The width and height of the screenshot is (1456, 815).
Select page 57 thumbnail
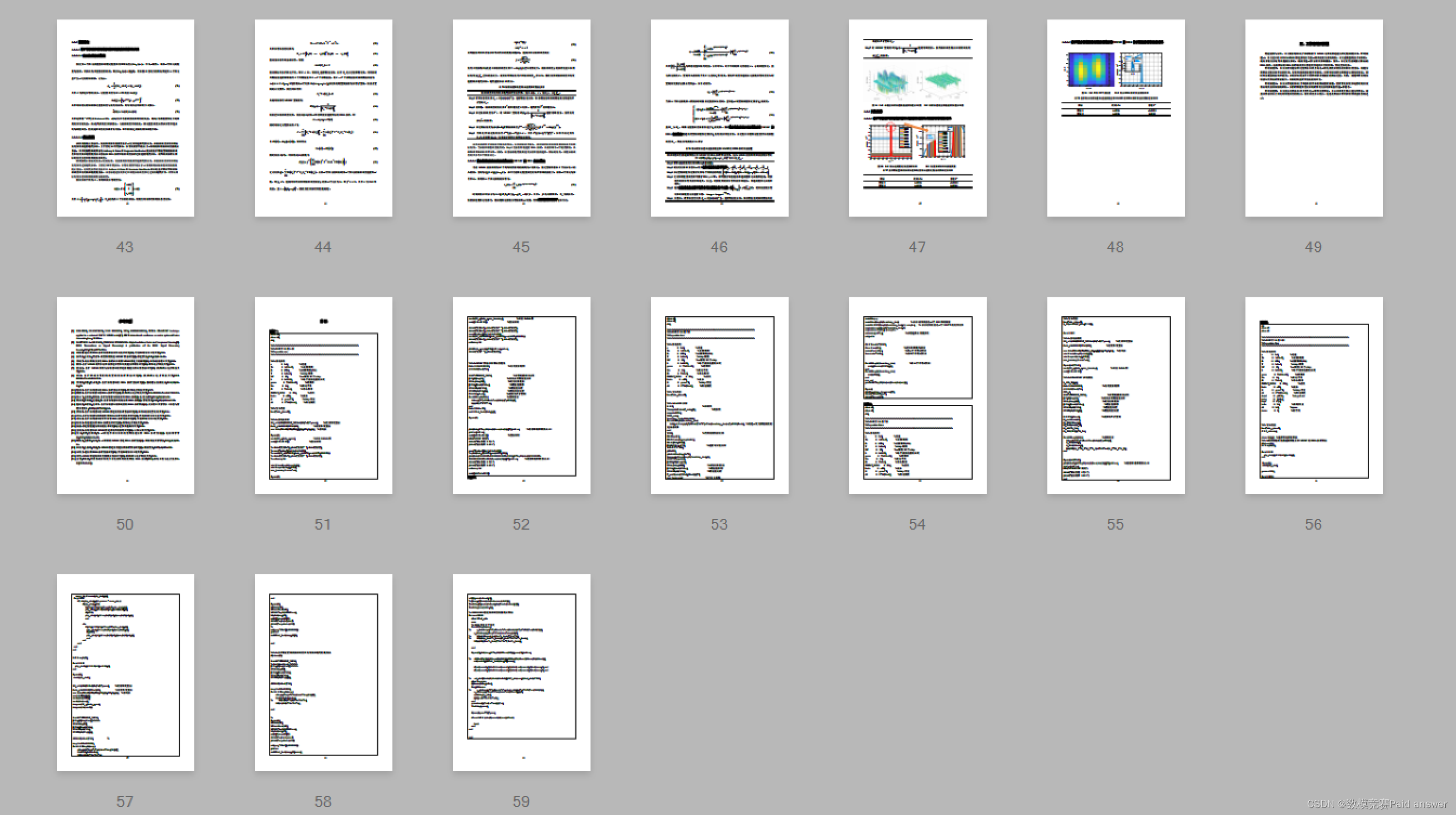coord(126,673)
